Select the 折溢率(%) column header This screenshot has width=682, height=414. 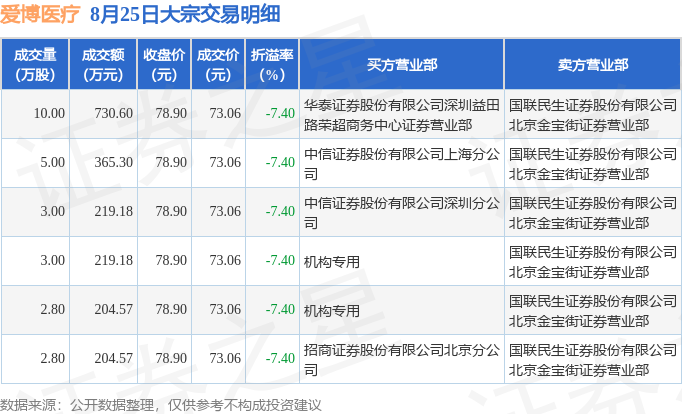[272, 64]
